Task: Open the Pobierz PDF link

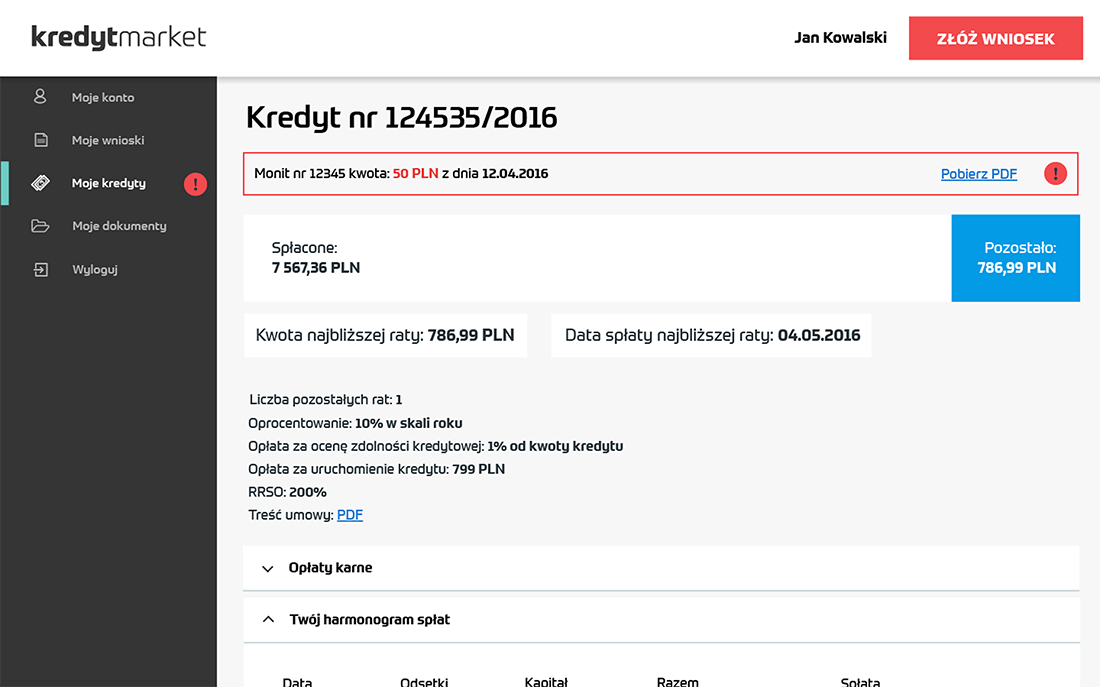Action: 978,173
